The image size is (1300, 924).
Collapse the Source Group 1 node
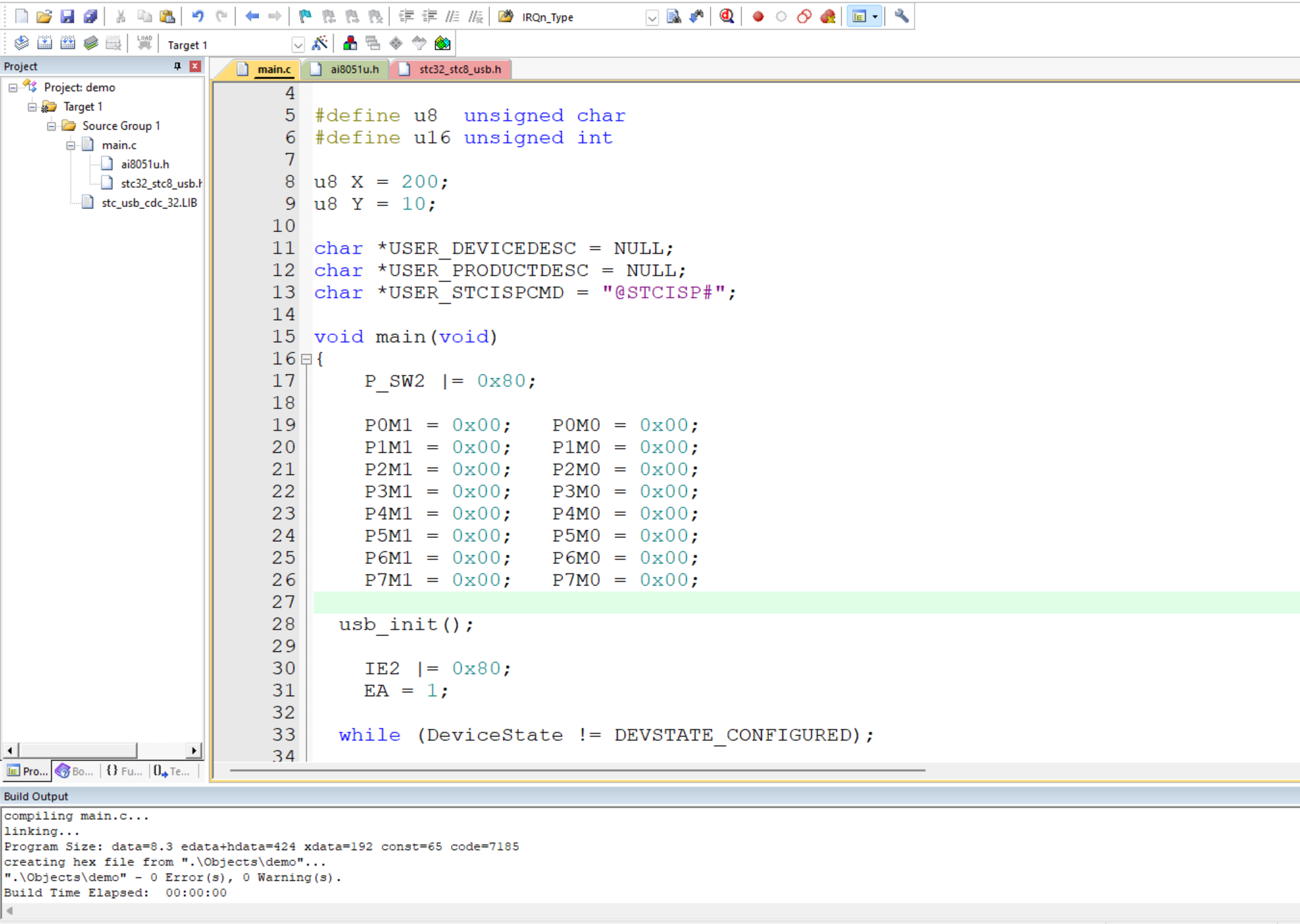point(51,126)
